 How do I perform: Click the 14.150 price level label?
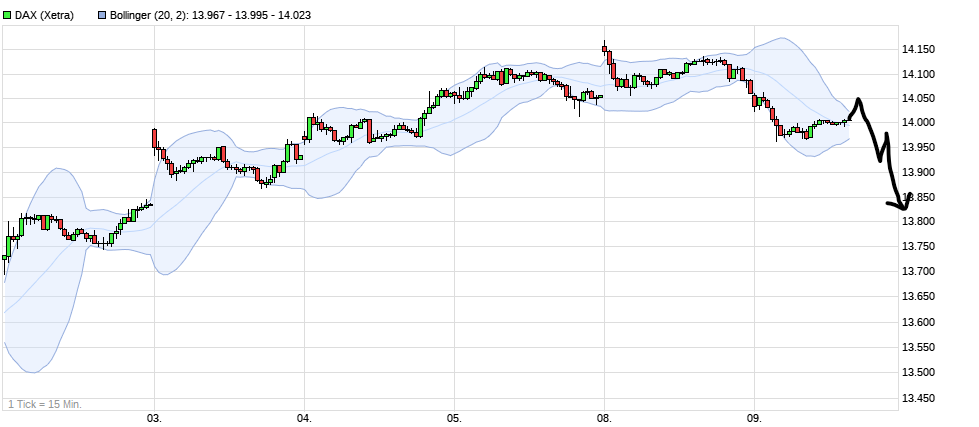point(918,49)
